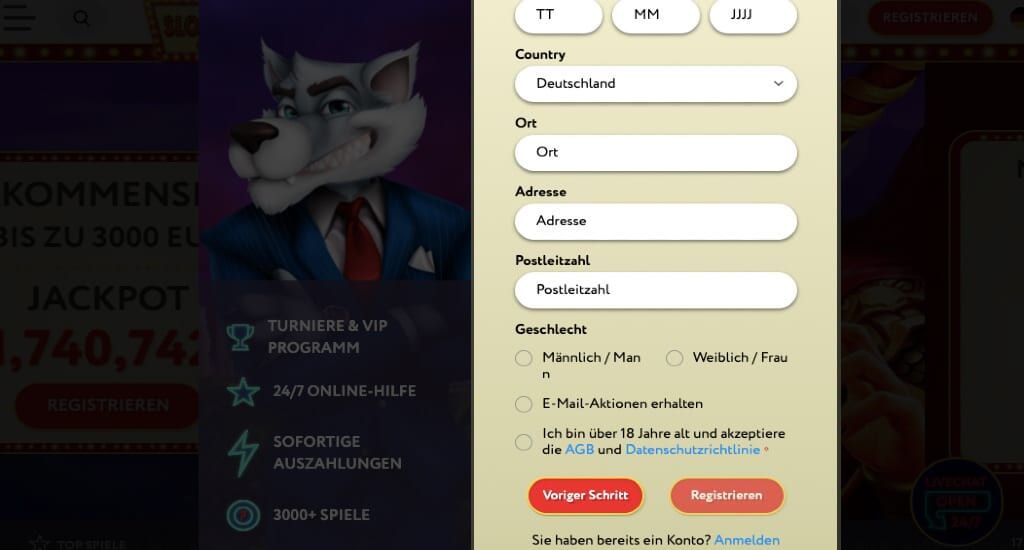This screenshot has width=1024, height=550.
Task: Enable E-Mail-Aktionen erhalten option
Action: pyautogui.click(x=523, y=404)
